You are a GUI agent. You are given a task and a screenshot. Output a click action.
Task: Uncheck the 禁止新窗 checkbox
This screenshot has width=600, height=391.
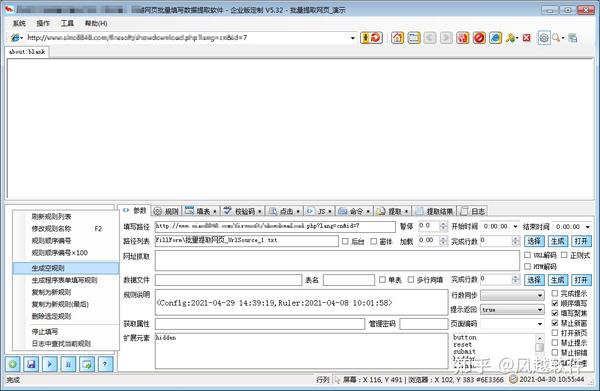click(x=554, y=323)
